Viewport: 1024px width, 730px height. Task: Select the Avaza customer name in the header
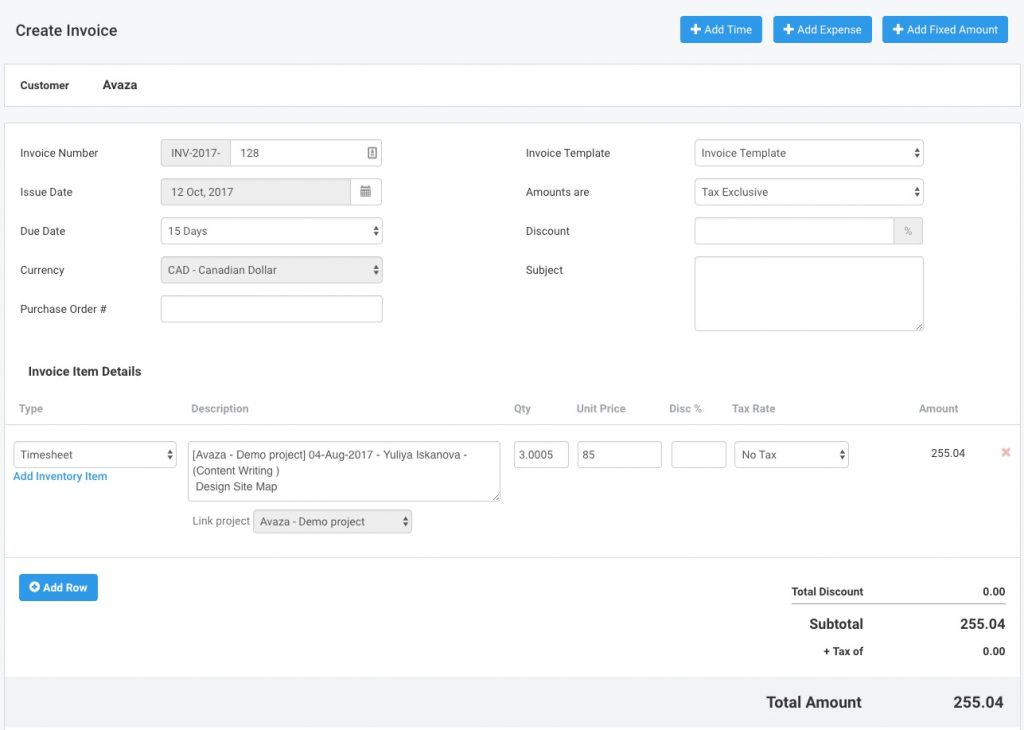coord(119,84)
